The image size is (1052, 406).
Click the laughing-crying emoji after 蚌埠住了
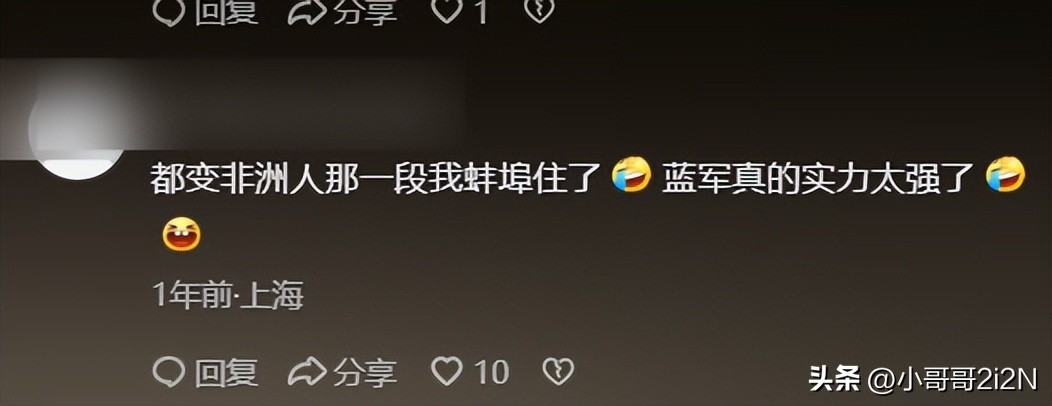coord(631,175)
